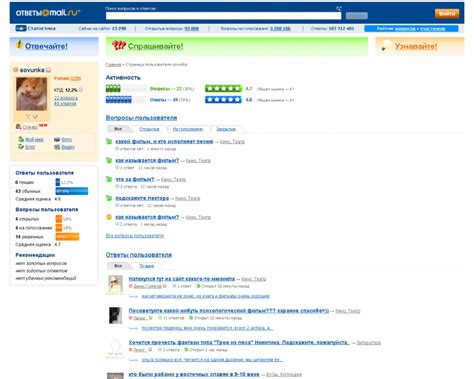Click the lightbulb icon beside Узнавайте
474x379 pixels.
386,46
